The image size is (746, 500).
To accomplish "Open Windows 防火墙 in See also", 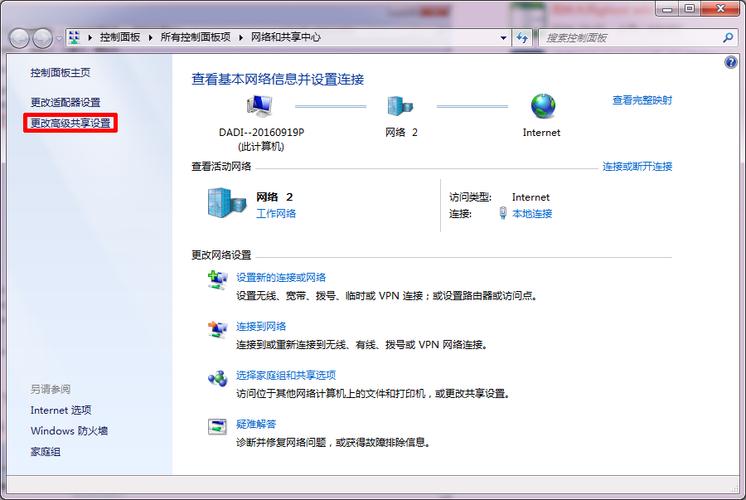I will 69,431.
